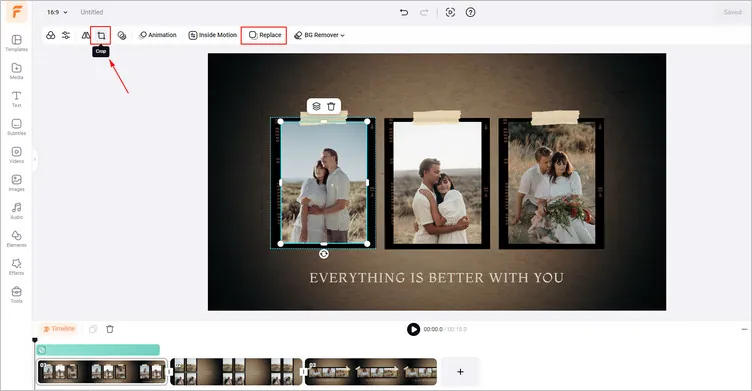The image size is (752, 391).
Task: Redo the last action
Action: (x=424, y=12)
